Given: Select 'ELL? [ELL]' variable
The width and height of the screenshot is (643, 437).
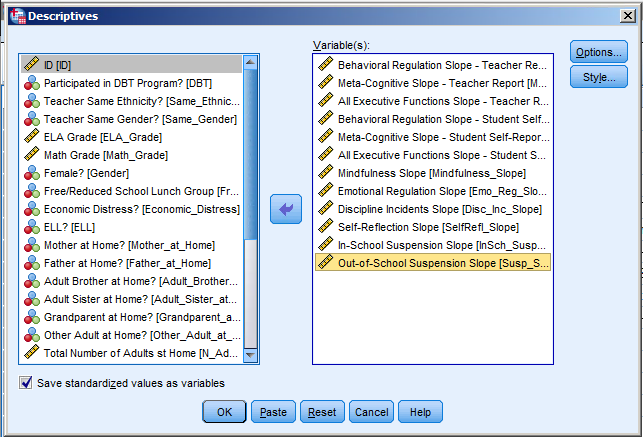Looking at the screenshot, I should (132, 227).
